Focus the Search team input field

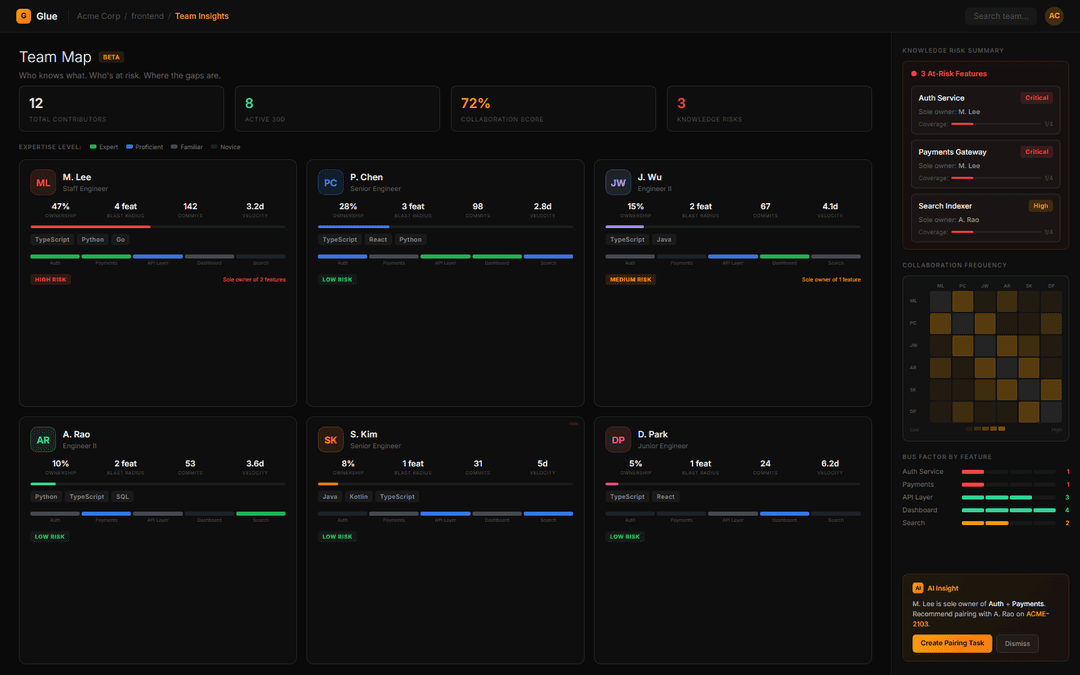click(1000, 16)
